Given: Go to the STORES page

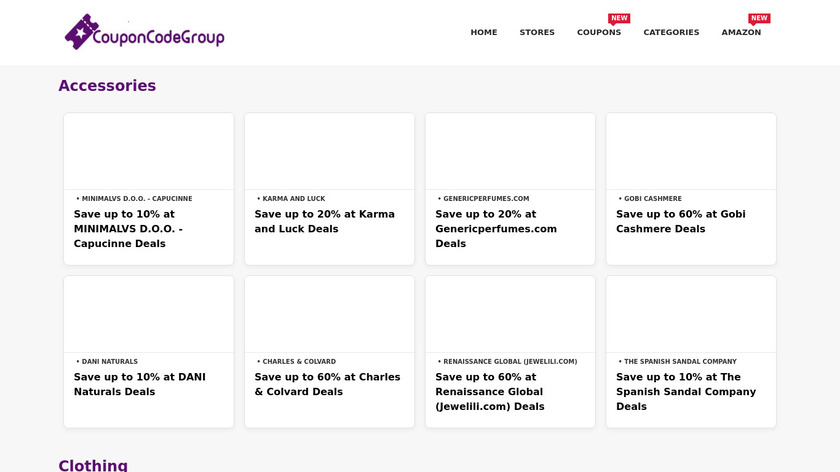Looking at the screenshot, I should [537, 32].
